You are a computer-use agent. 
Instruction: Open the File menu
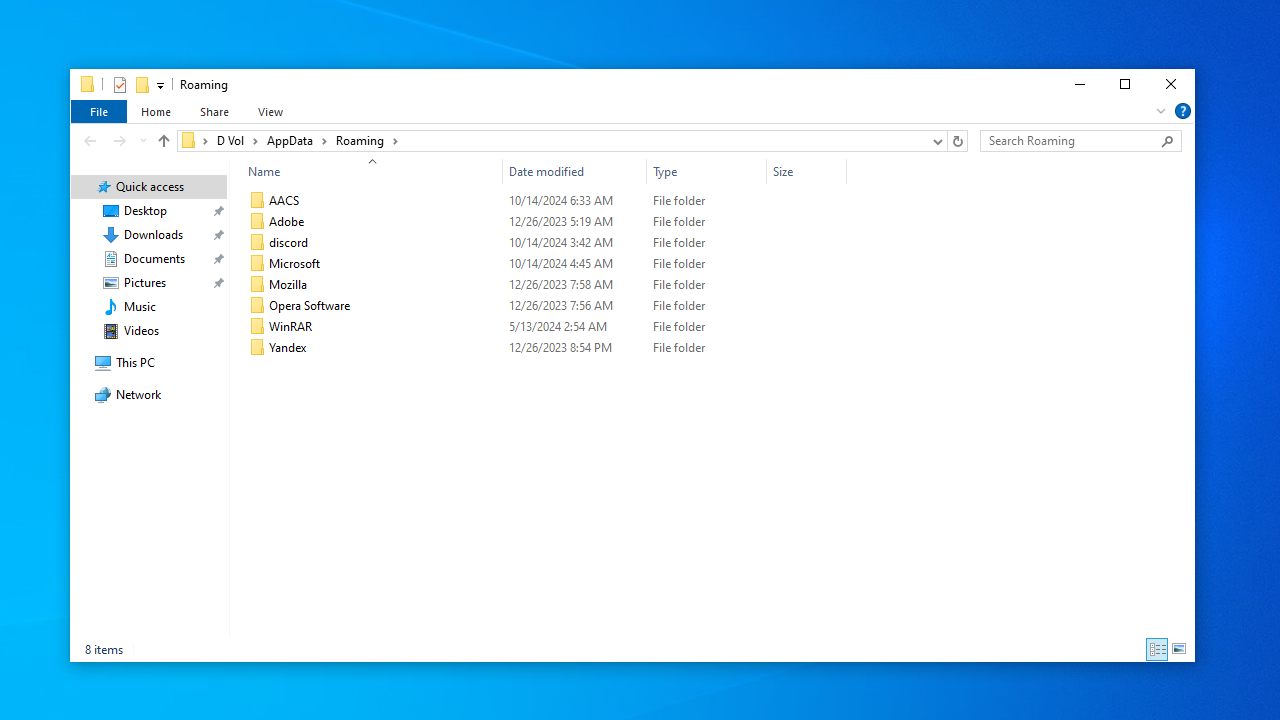[99, 112]
